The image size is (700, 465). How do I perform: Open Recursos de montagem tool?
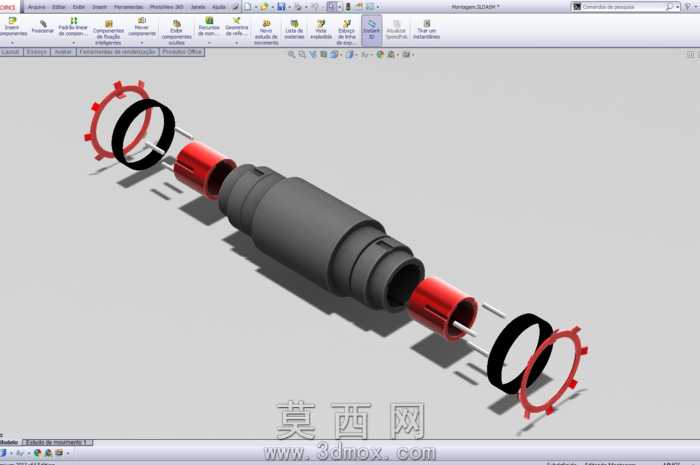click(209, 21)
